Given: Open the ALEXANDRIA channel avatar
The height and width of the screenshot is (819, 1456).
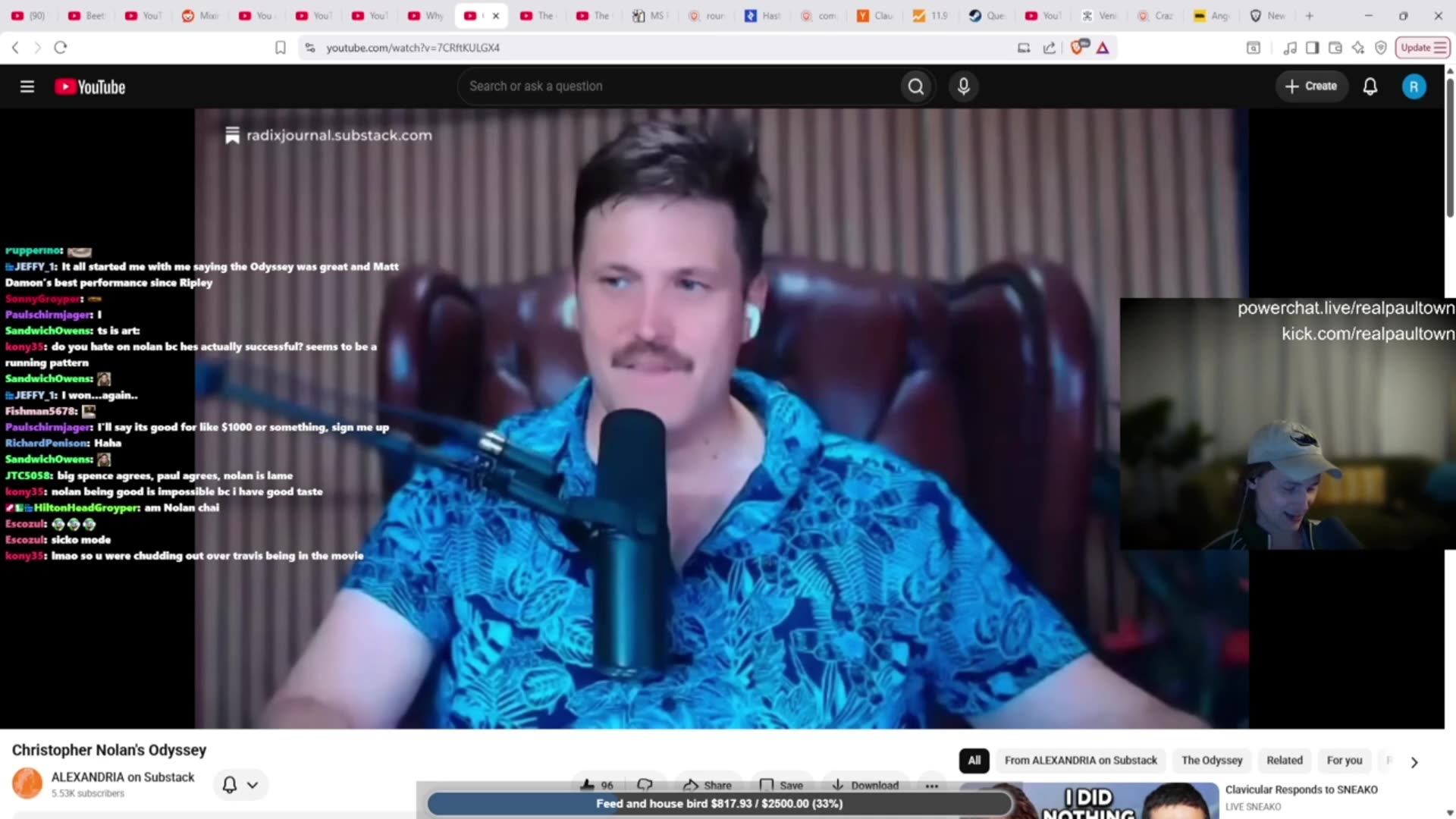Looking at the screenshot, I should coord(27,783).
